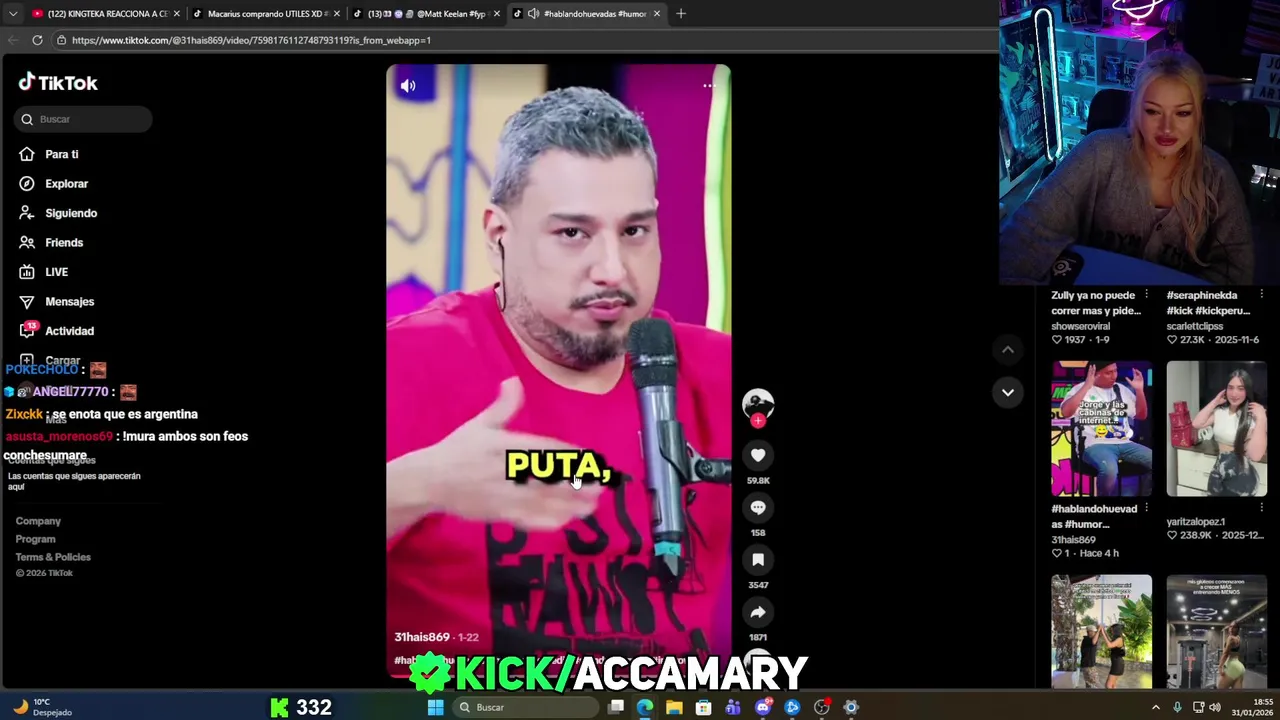Click the Company footer link
This screenshot has height=720, width=1280.
38,521
